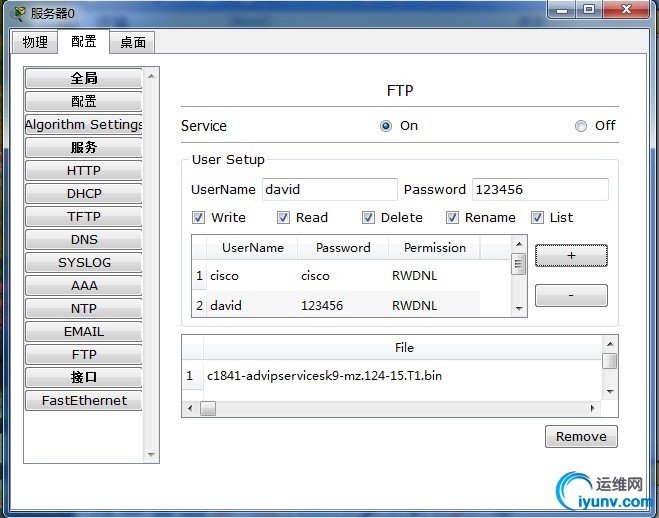Open the HTTP service settings

pos(84,171)
